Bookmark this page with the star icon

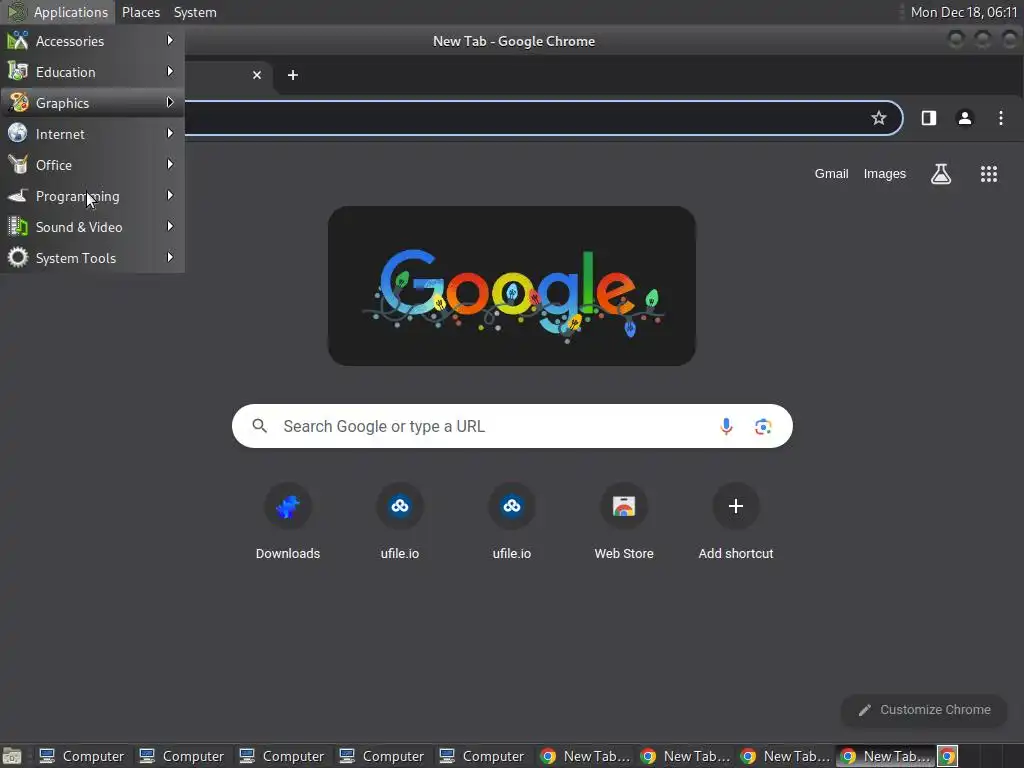coord(878,118)
